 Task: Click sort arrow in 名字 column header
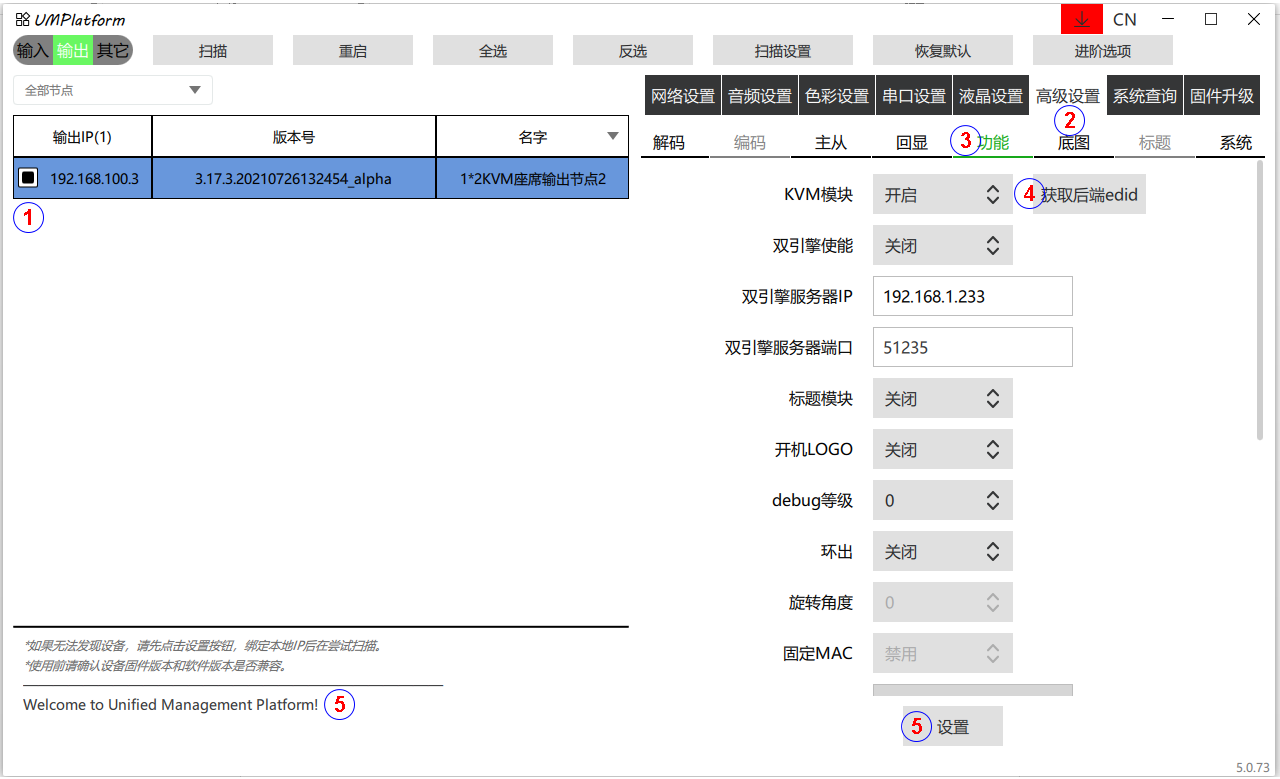(x=613, y=137)
